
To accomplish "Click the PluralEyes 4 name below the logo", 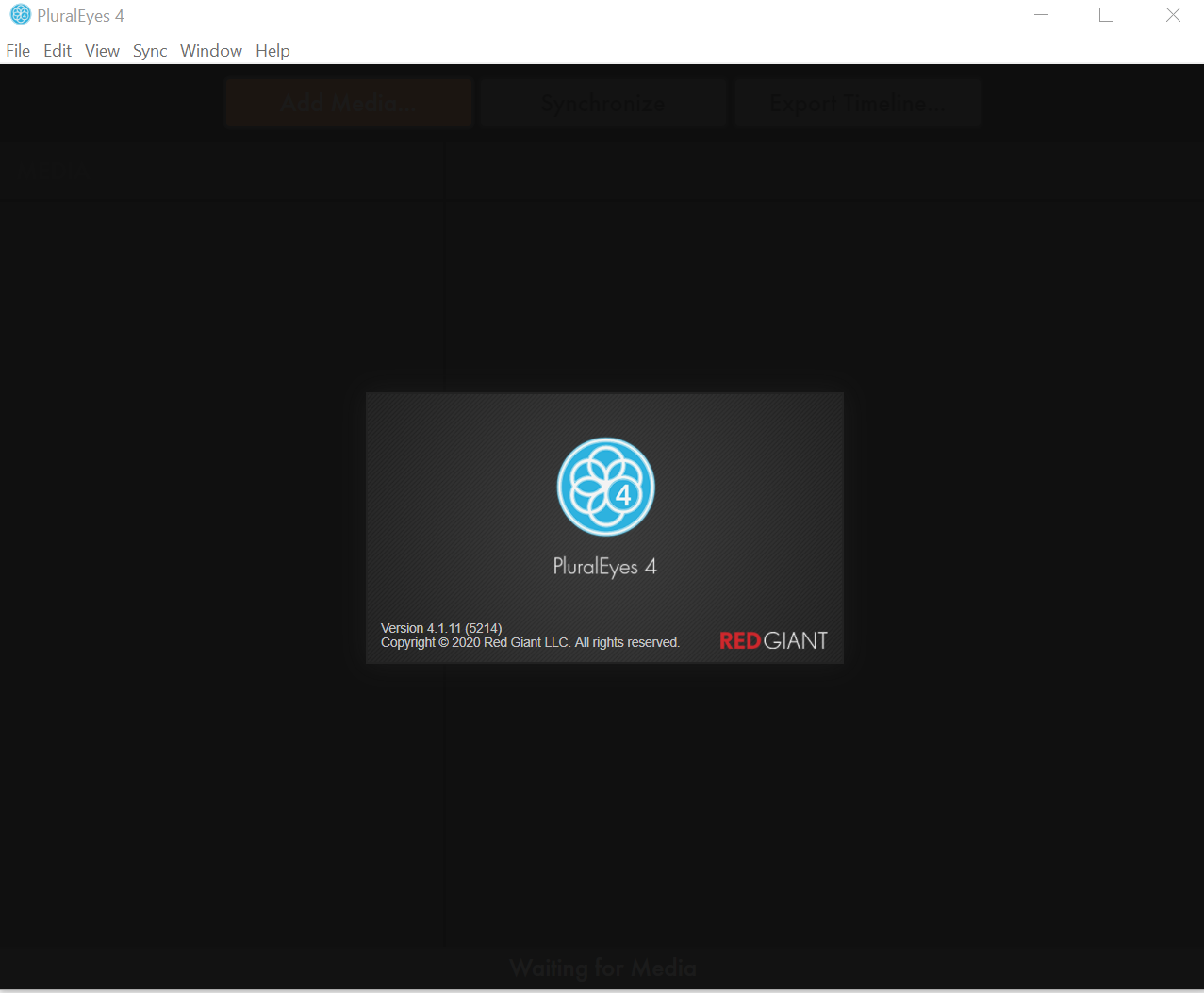I will point(604,567).
